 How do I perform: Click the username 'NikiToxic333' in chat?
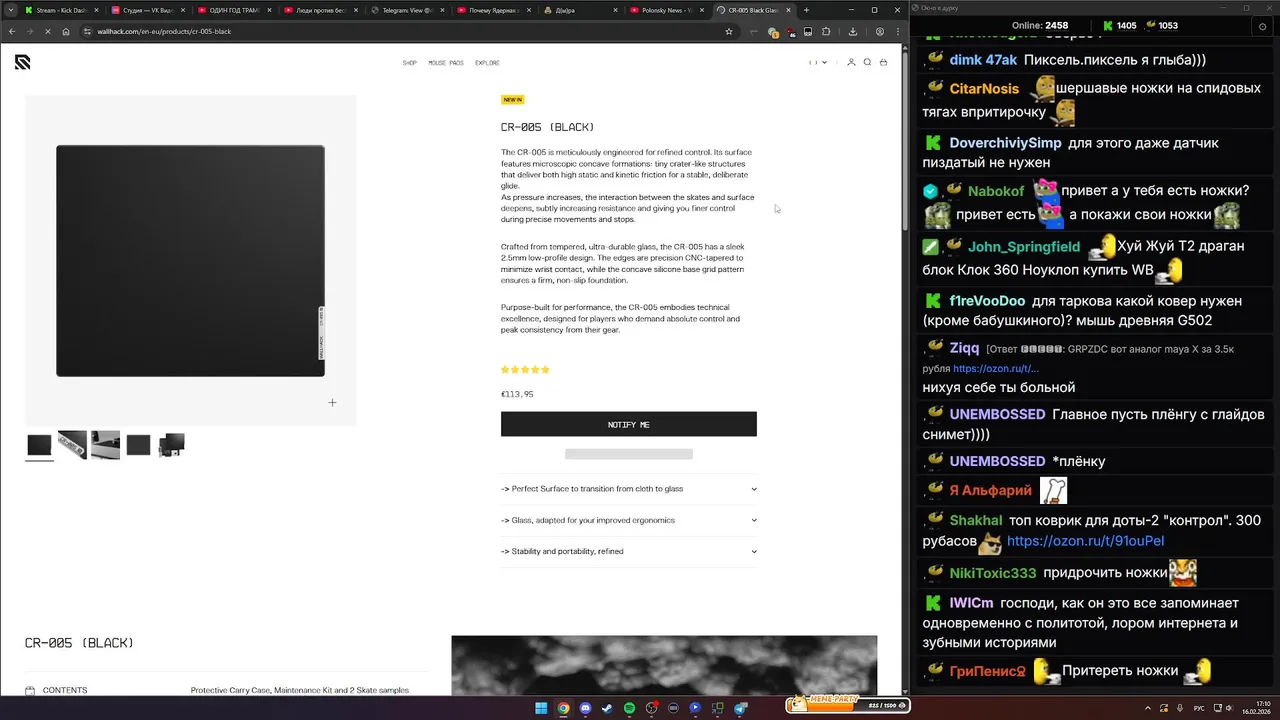(992, 573)
